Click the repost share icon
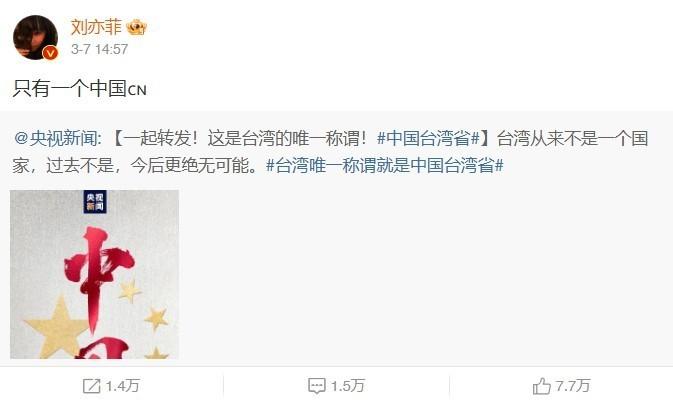 coord(91,386)
